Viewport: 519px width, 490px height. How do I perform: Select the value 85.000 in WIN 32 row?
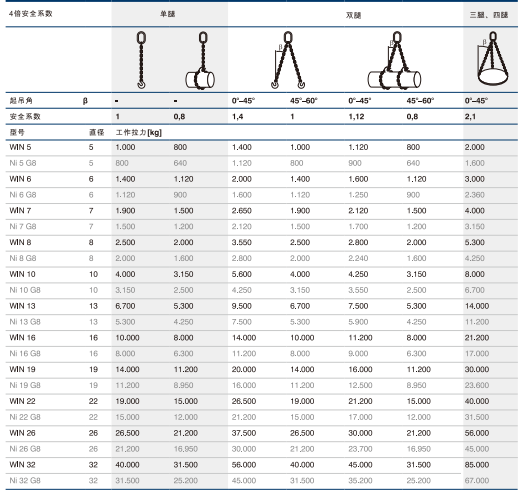(477, 465)
